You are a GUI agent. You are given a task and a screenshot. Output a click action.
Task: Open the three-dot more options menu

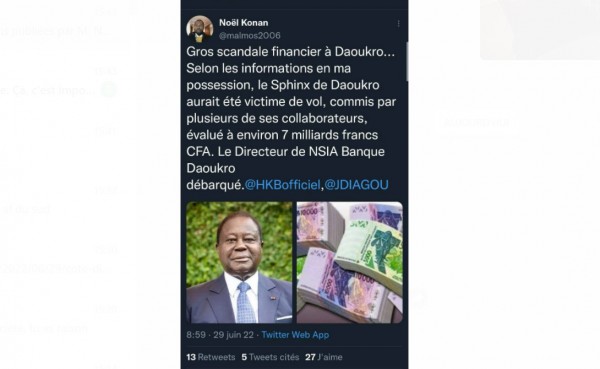point(398,24)
